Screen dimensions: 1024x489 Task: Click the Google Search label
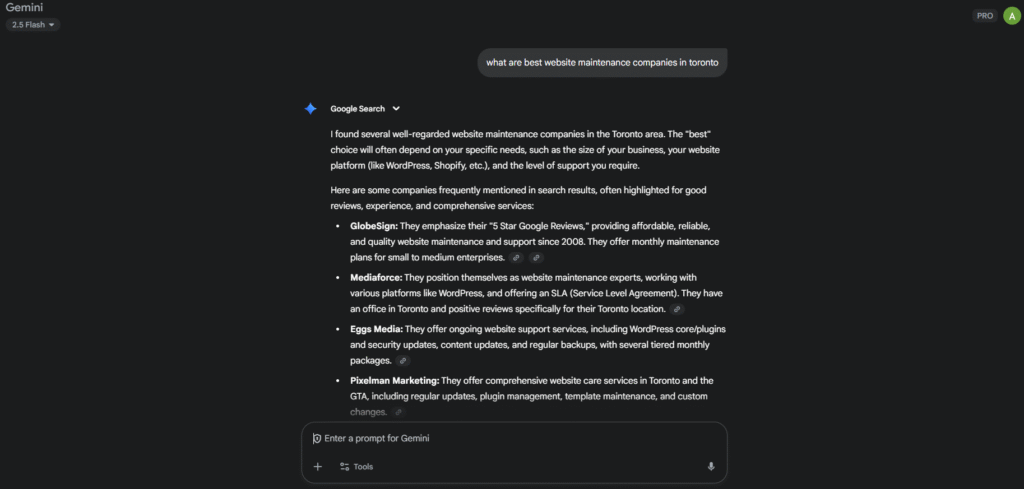click(x=358, y=109)
